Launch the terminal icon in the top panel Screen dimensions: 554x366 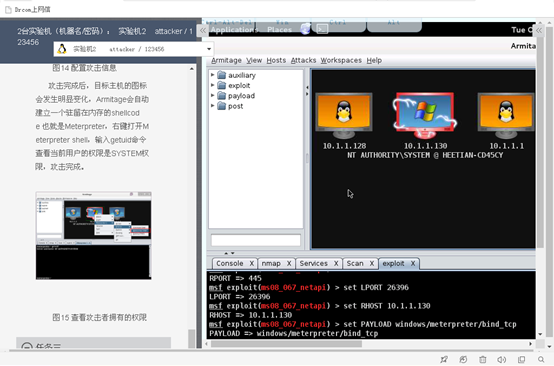(x=322, y=29)
